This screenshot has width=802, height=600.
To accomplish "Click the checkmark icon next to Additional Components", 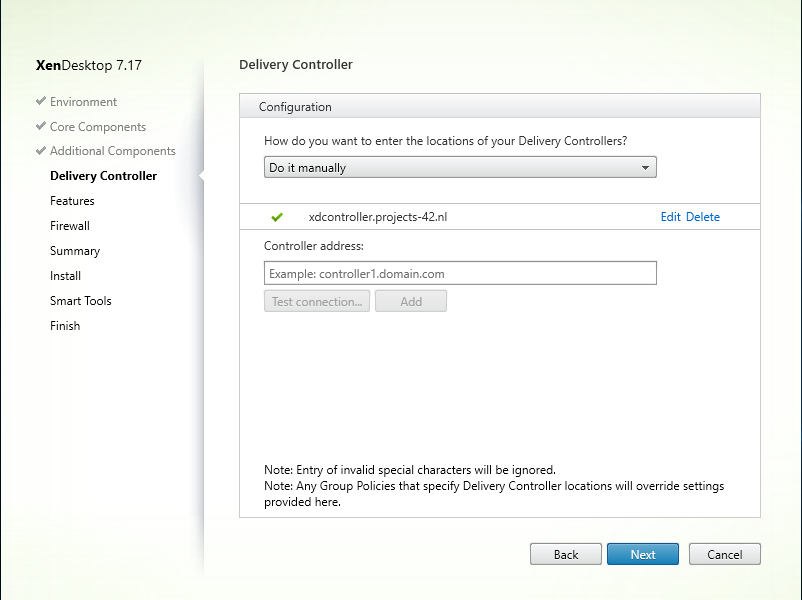I will [x=41, y=150].
